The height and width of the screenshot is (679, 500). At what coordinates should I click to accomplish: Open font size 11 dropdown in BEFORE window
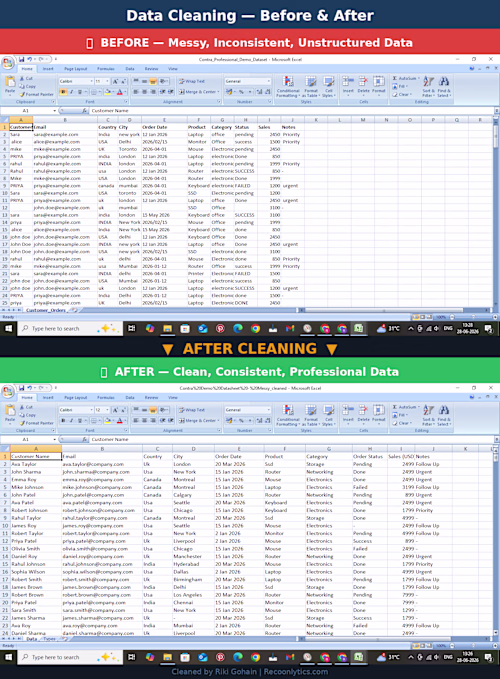(x=107, y=81)
